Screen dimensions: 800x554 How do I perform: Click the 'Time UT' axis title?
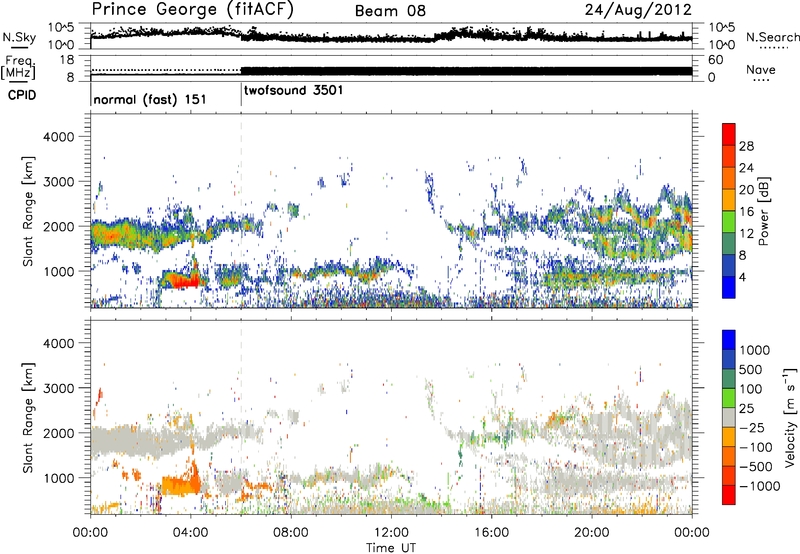point(391,548)
